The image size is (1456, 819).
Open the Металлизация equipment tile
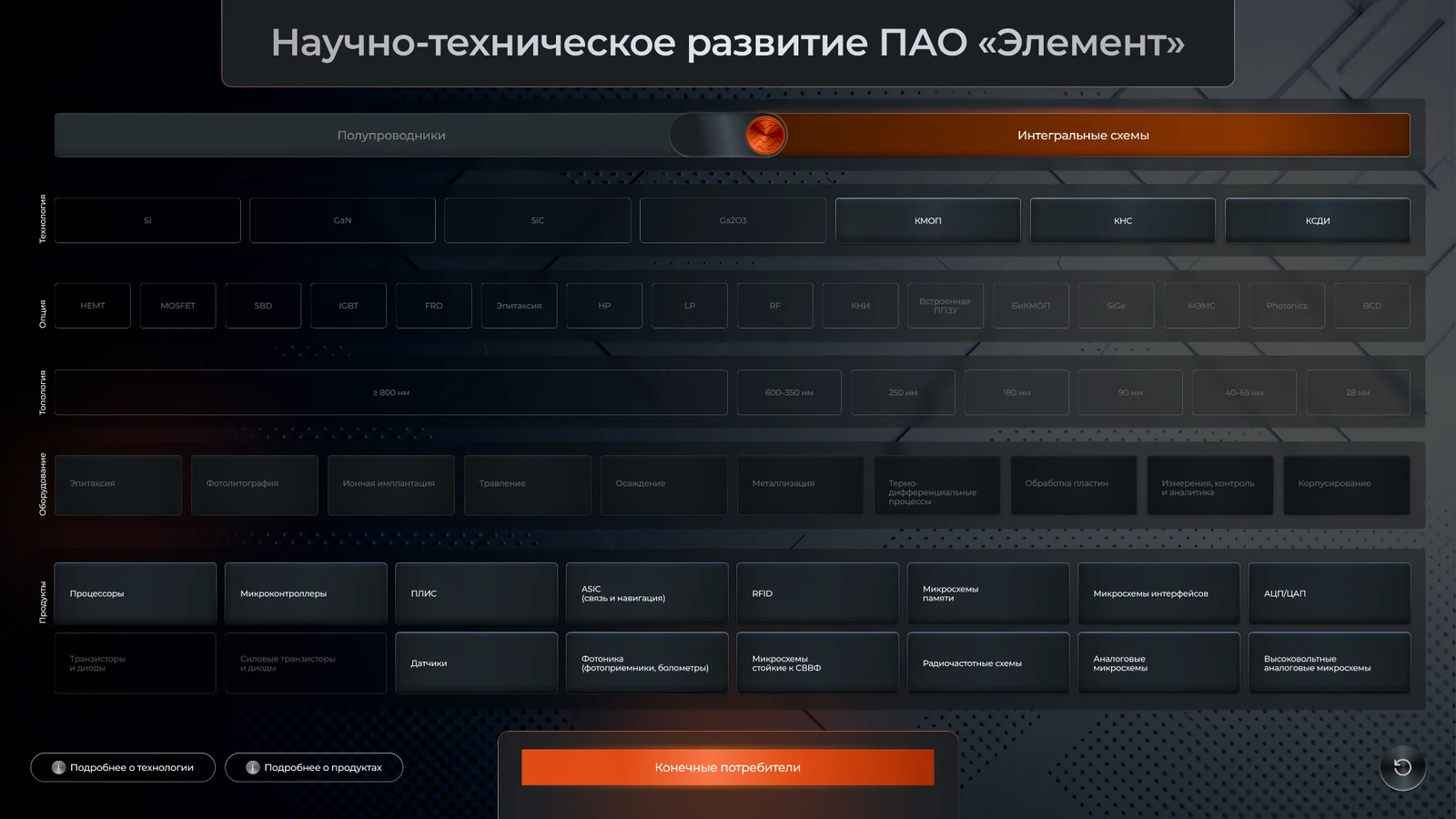[x=801, y=485]
